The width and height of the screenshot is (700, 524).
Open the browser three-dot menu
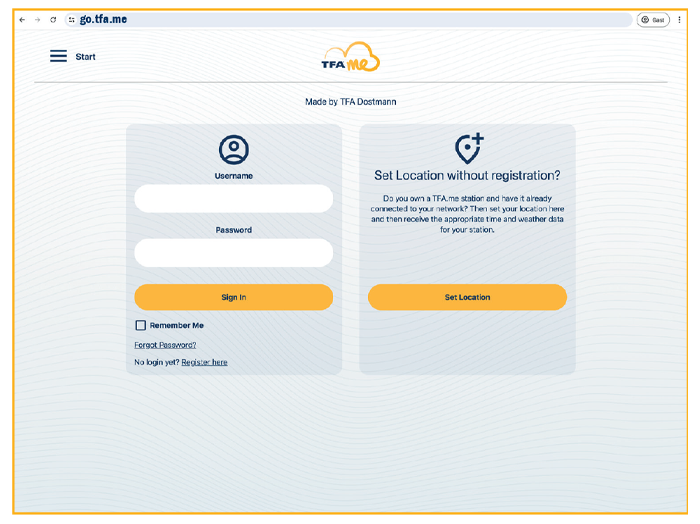[679, 20]
